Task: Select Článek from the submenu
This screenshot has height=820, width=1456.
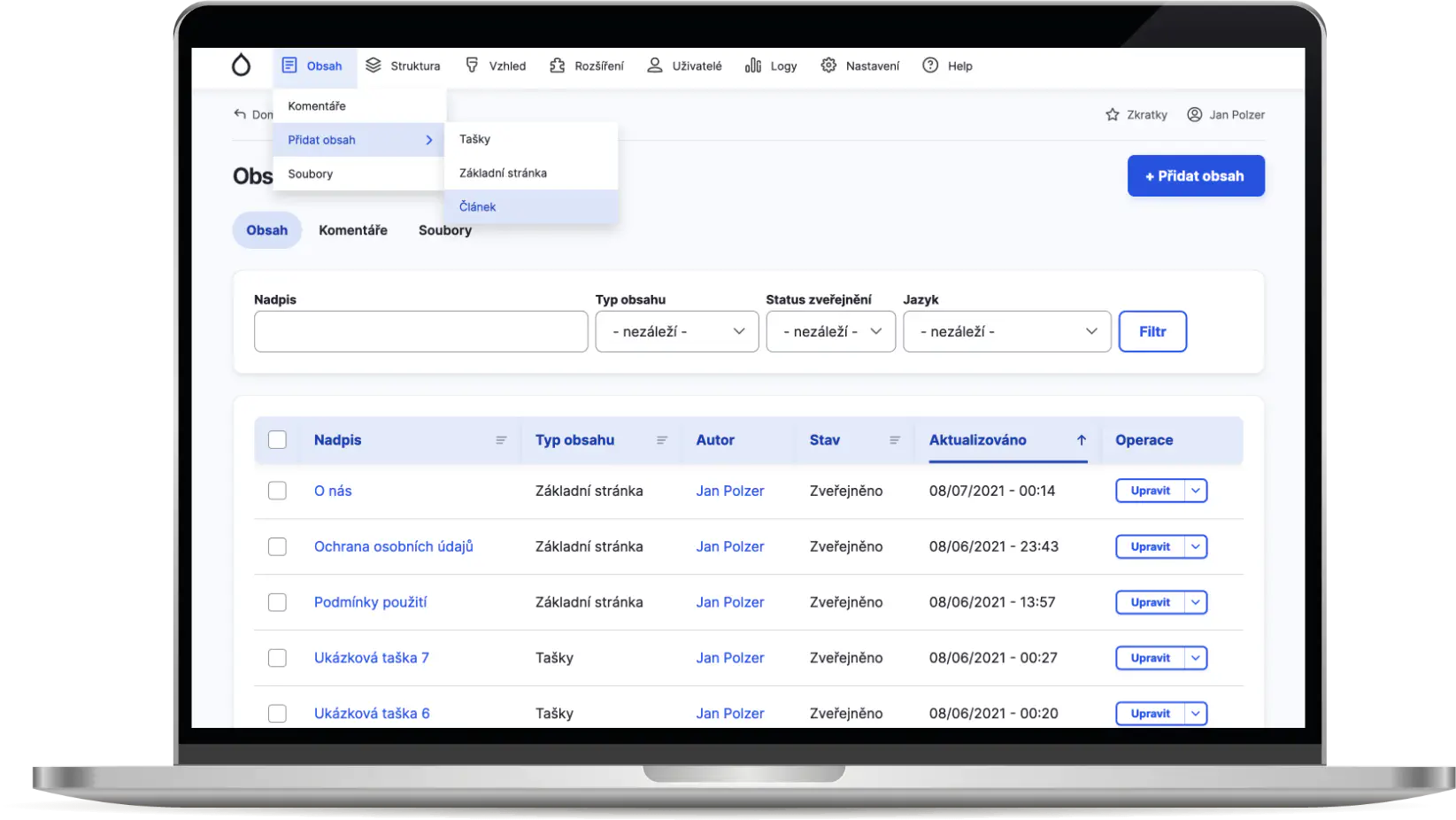Action: click(477, 206)
